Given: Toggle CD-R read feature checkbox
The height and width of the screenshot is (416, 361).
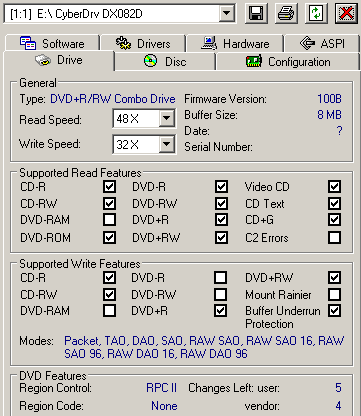Looking at the screenshot, I should click(109, 187).
